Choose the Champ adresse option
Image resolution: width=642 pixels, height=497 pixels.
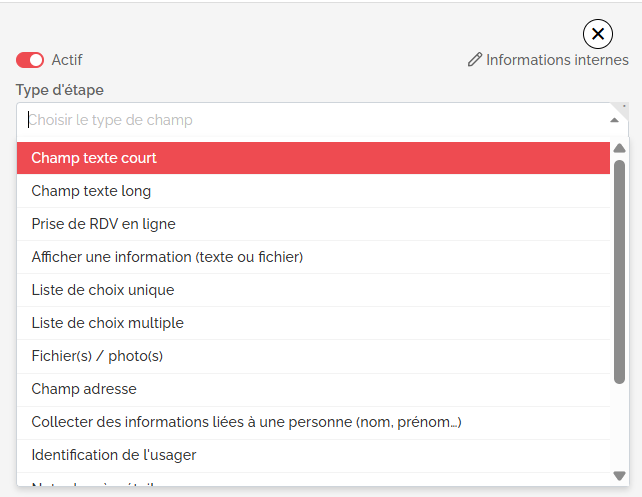313,389
